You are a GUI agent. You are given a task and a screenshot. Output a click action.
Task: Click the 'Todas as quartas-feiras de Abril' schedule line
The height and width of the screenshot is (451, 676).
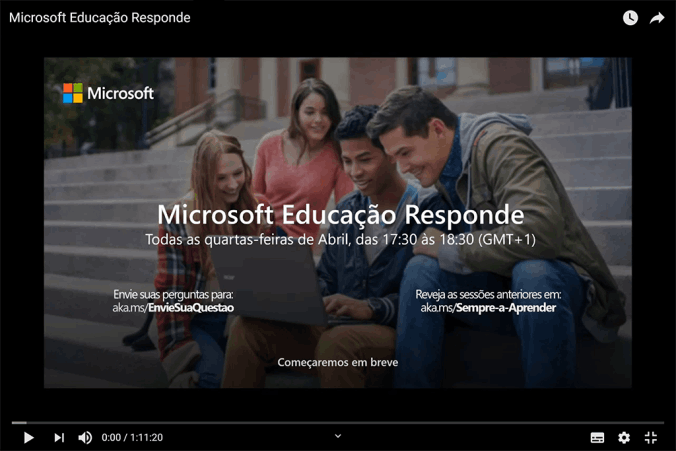pos(340,240)
